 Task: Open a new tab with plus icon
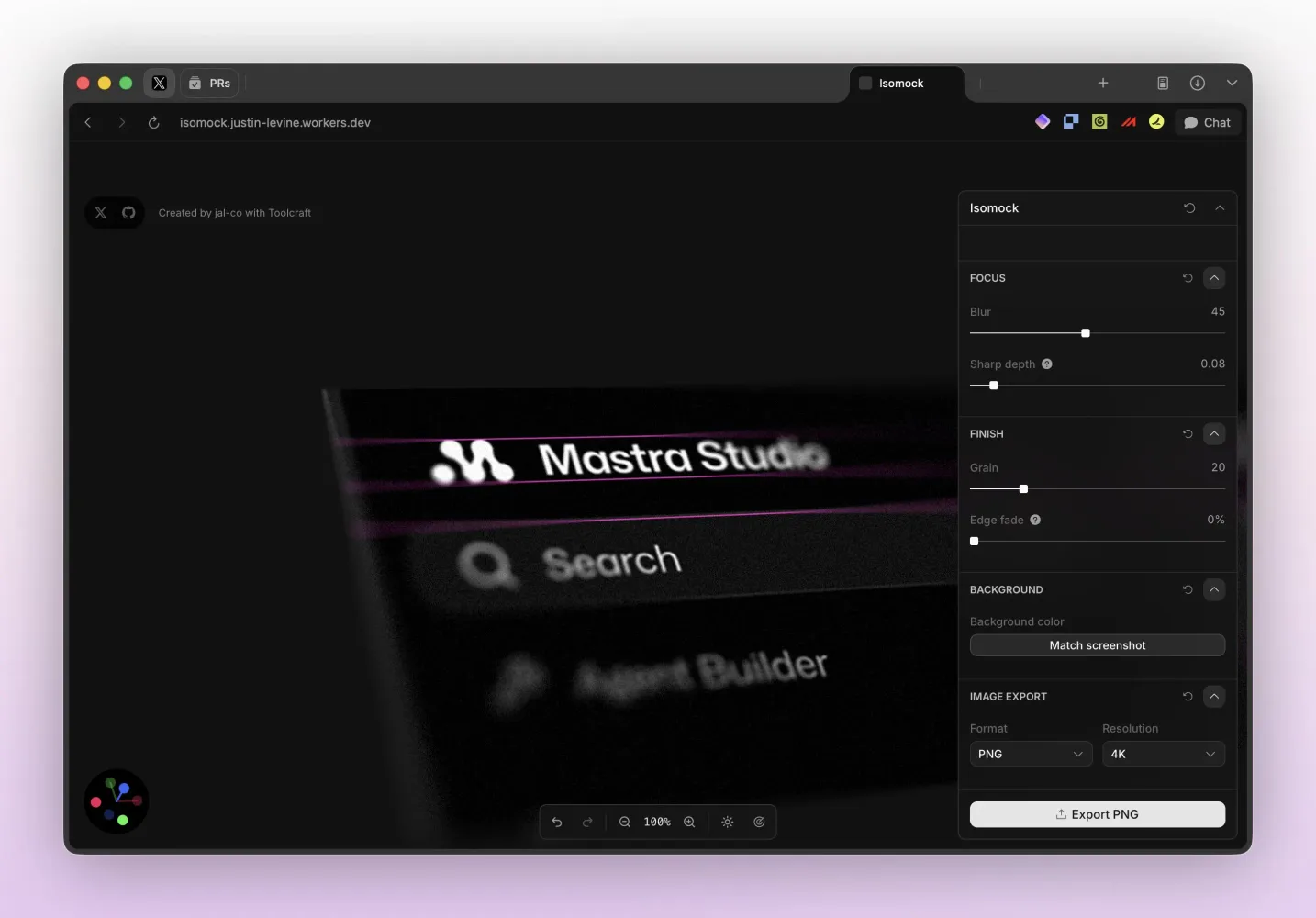pos(1103,84)
